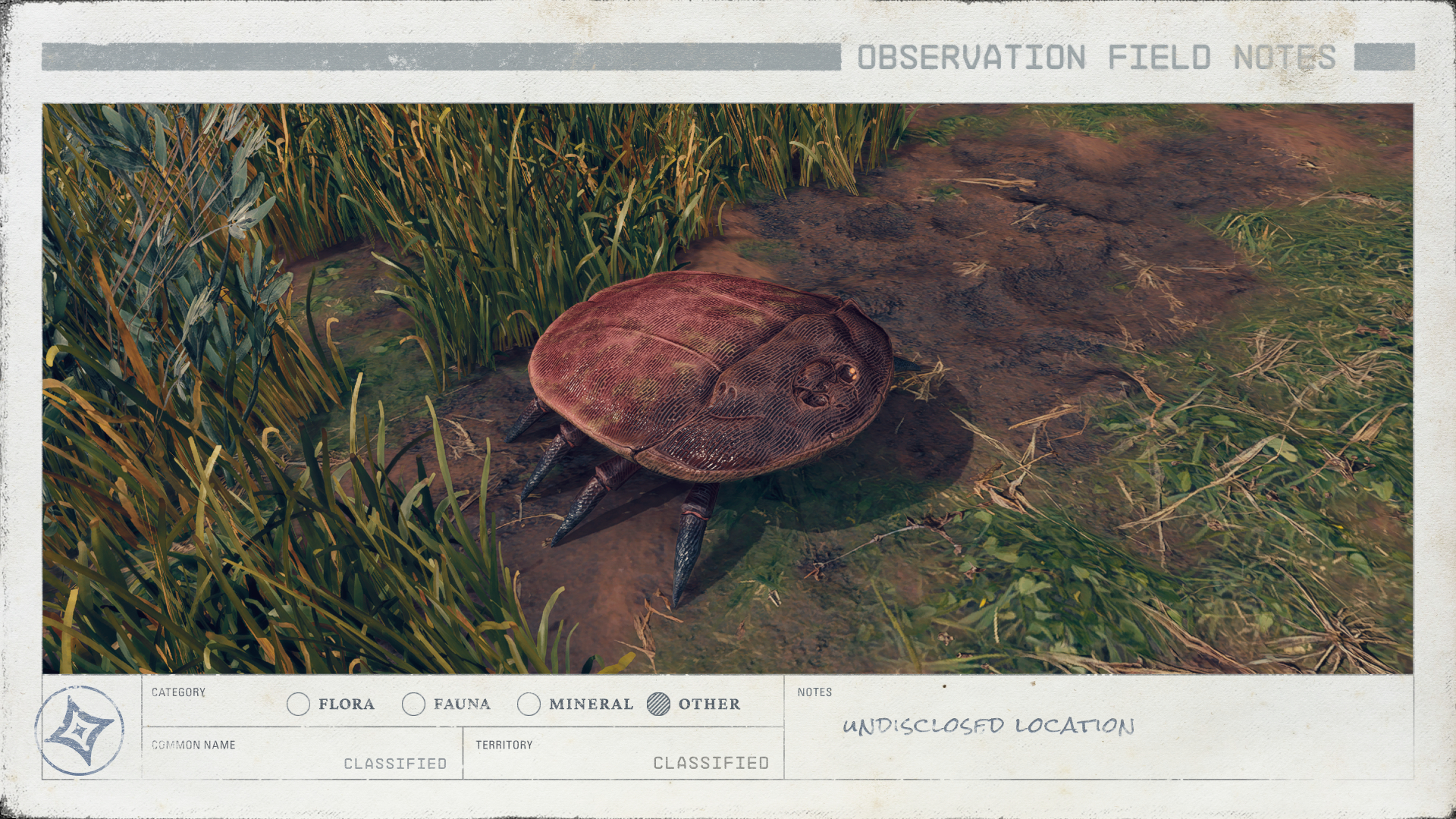Click the star emblem stamp icon

(x=80, y=730)
